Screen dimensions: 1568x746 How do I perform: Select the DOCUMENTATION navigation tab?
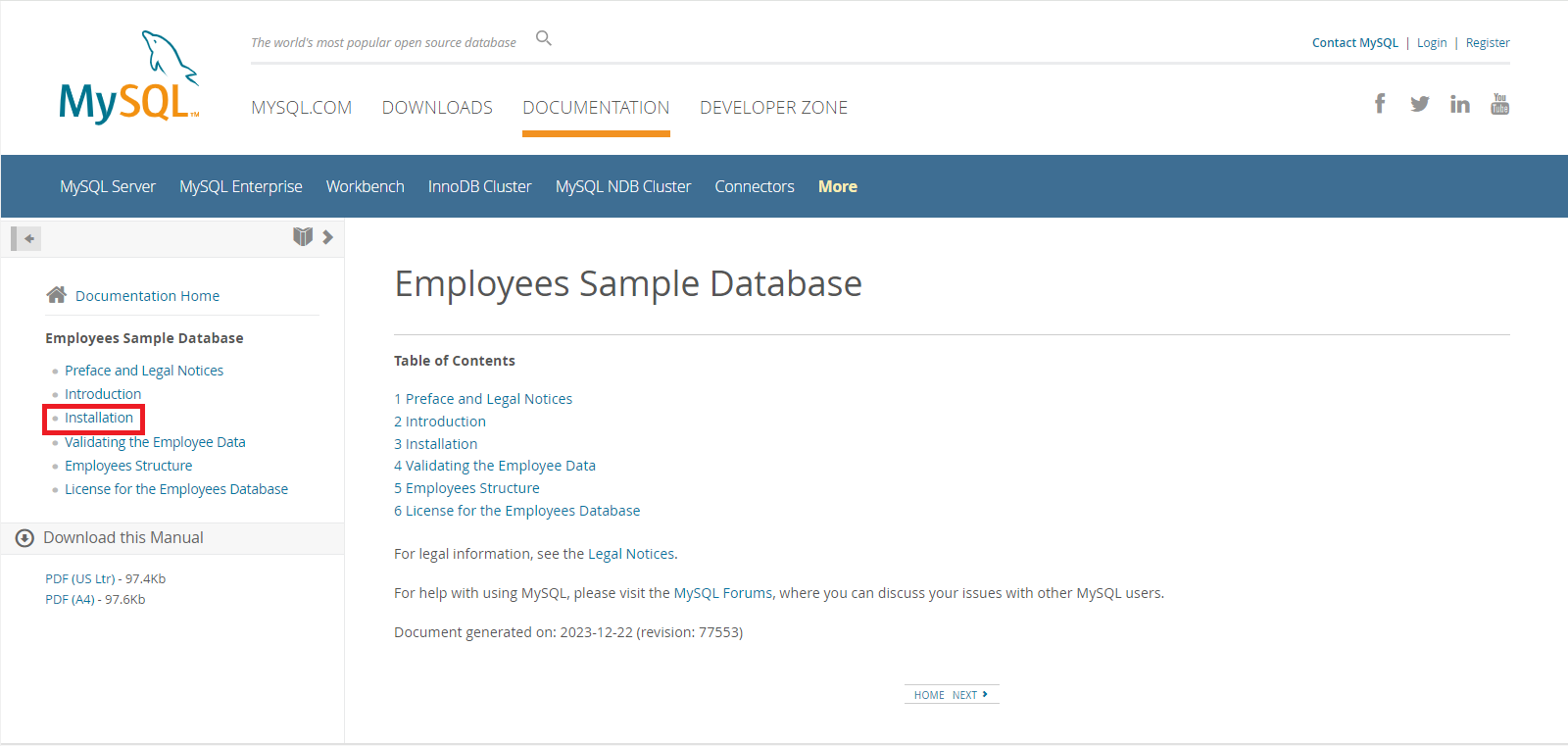click(596, 108)
